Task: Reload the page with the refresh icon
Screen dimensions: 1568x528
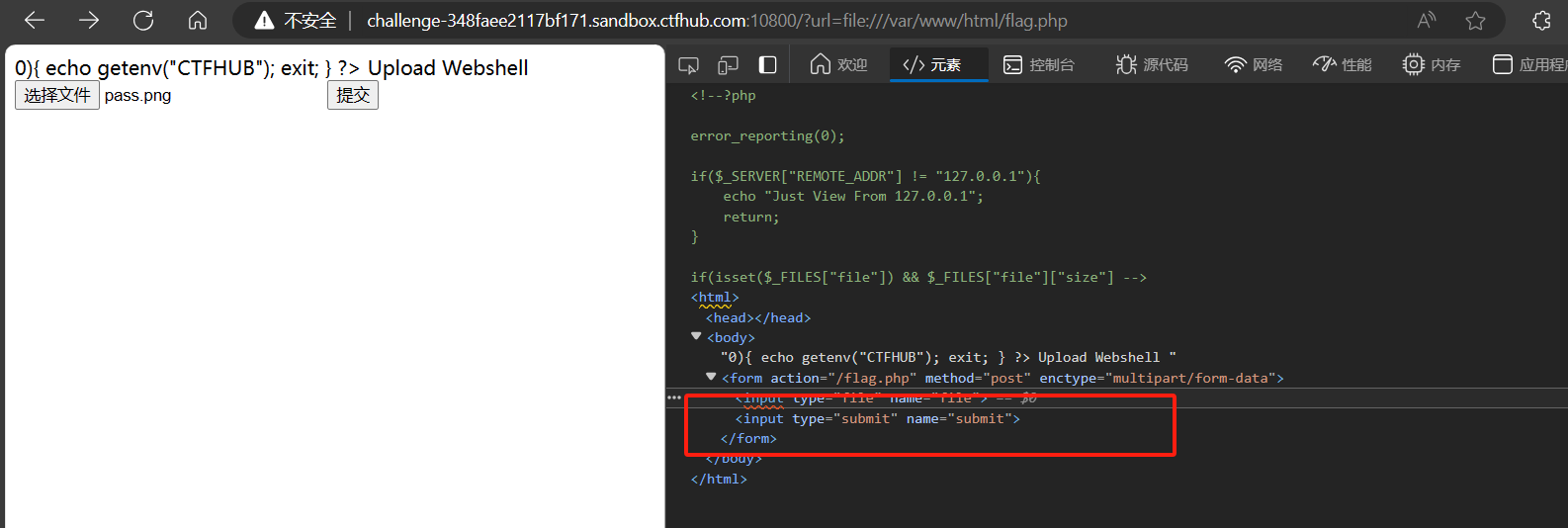Action: 143,20
